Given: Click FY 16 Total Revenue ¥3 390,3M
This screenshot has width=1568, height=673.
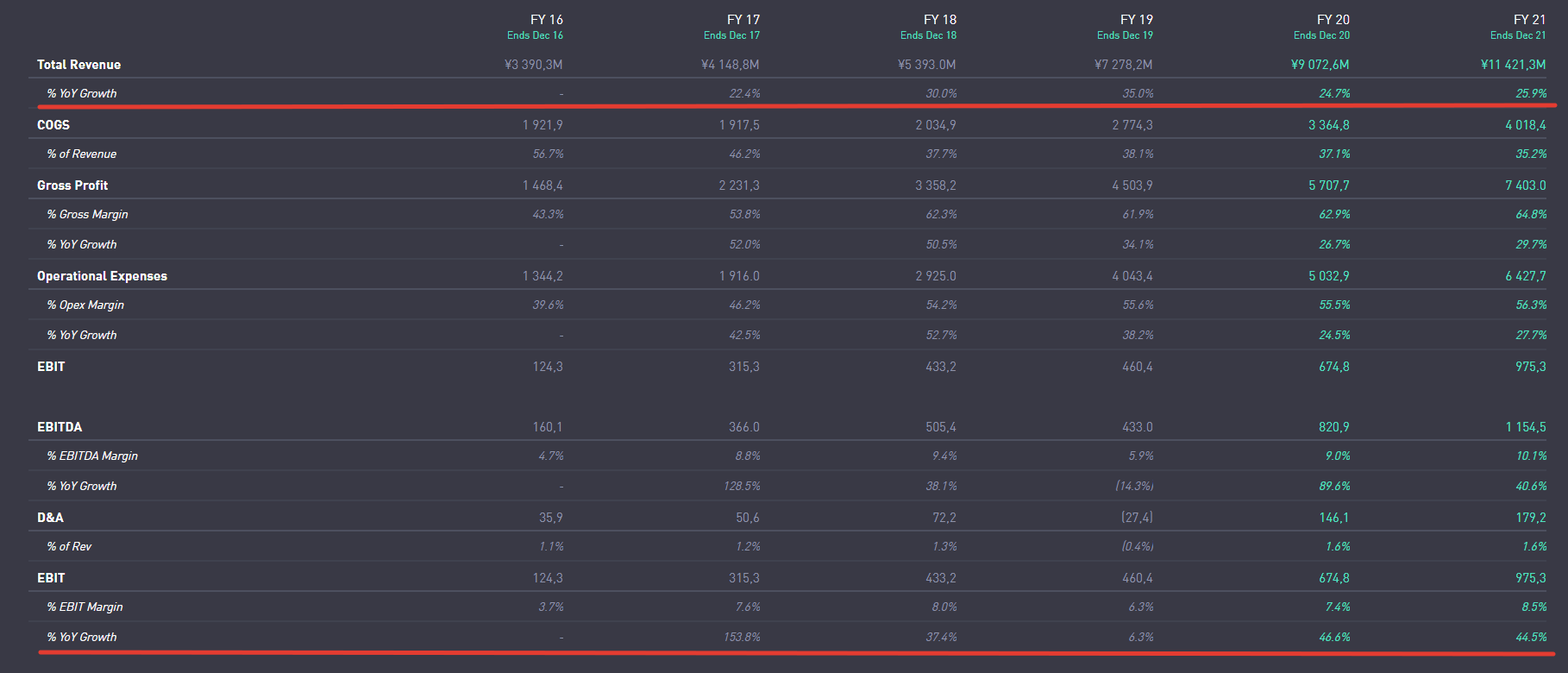Looking at the screenshot, I should pos(533,65).
